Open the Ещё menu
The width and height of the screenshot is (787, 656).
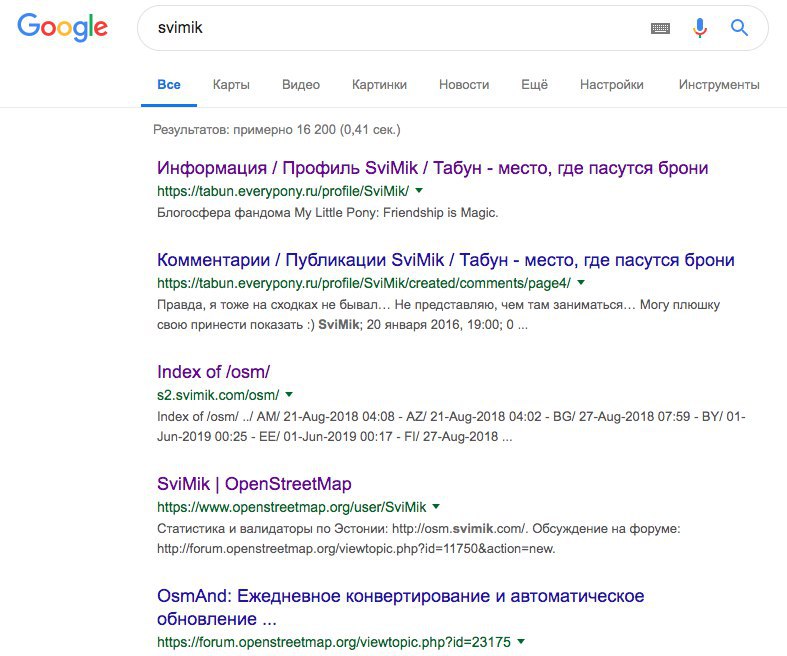tap(534, 84)
